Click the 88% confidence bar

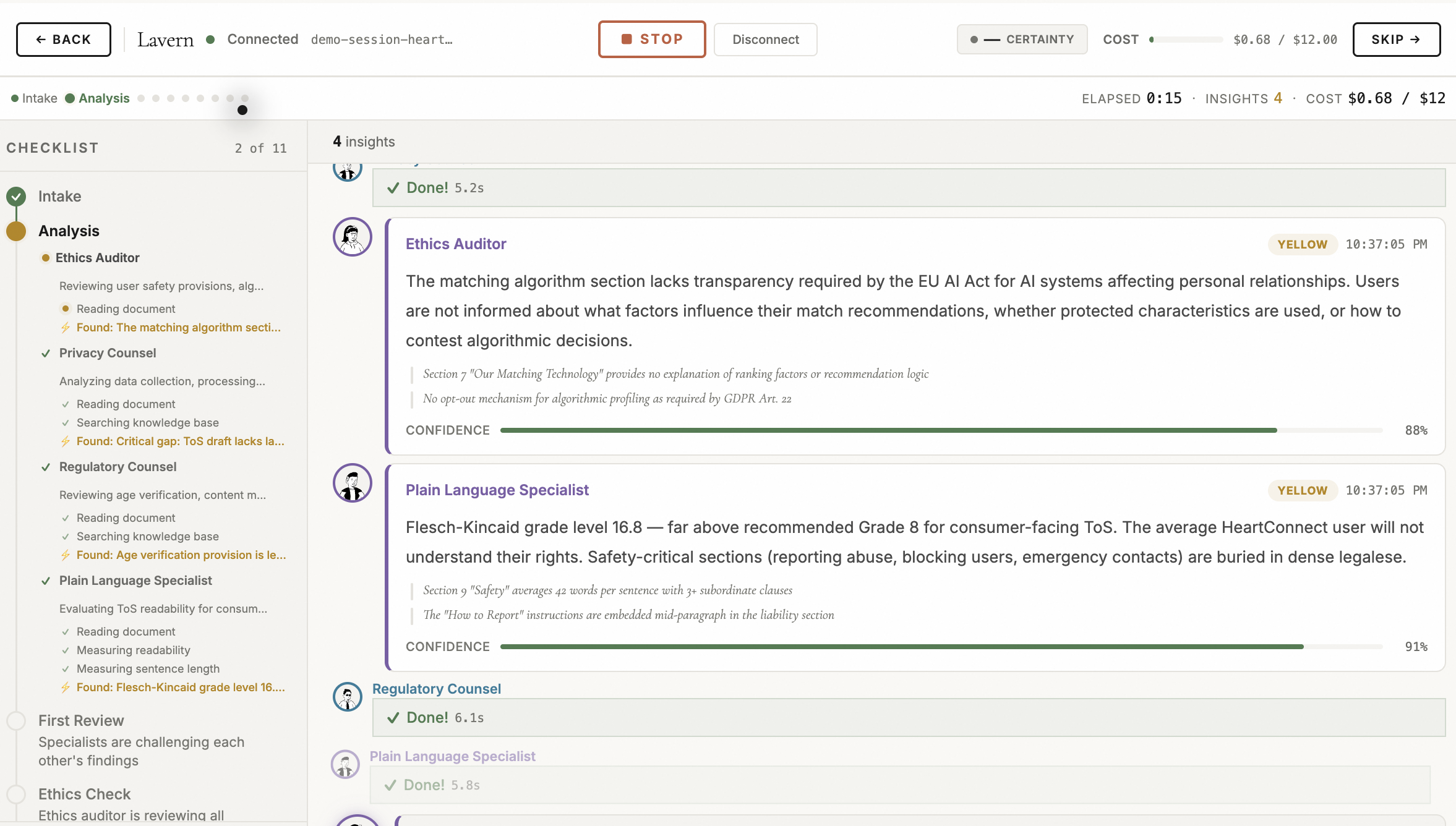(x=941, y=430)
